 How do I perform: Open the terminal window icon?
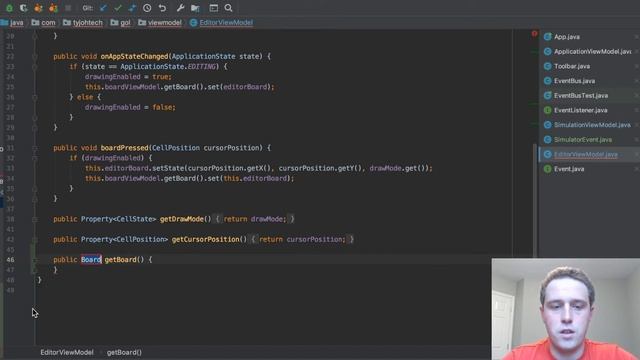(213, 8)
